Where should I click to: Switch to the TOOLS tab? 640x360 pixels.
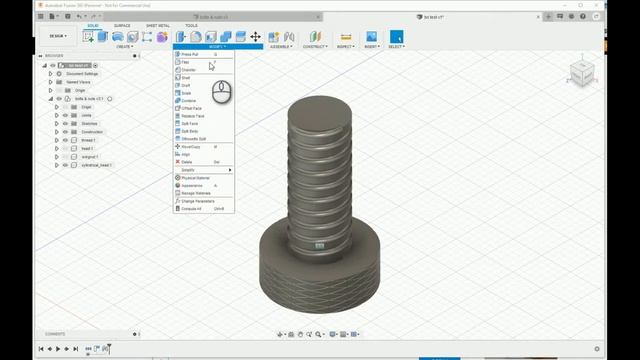191,26
